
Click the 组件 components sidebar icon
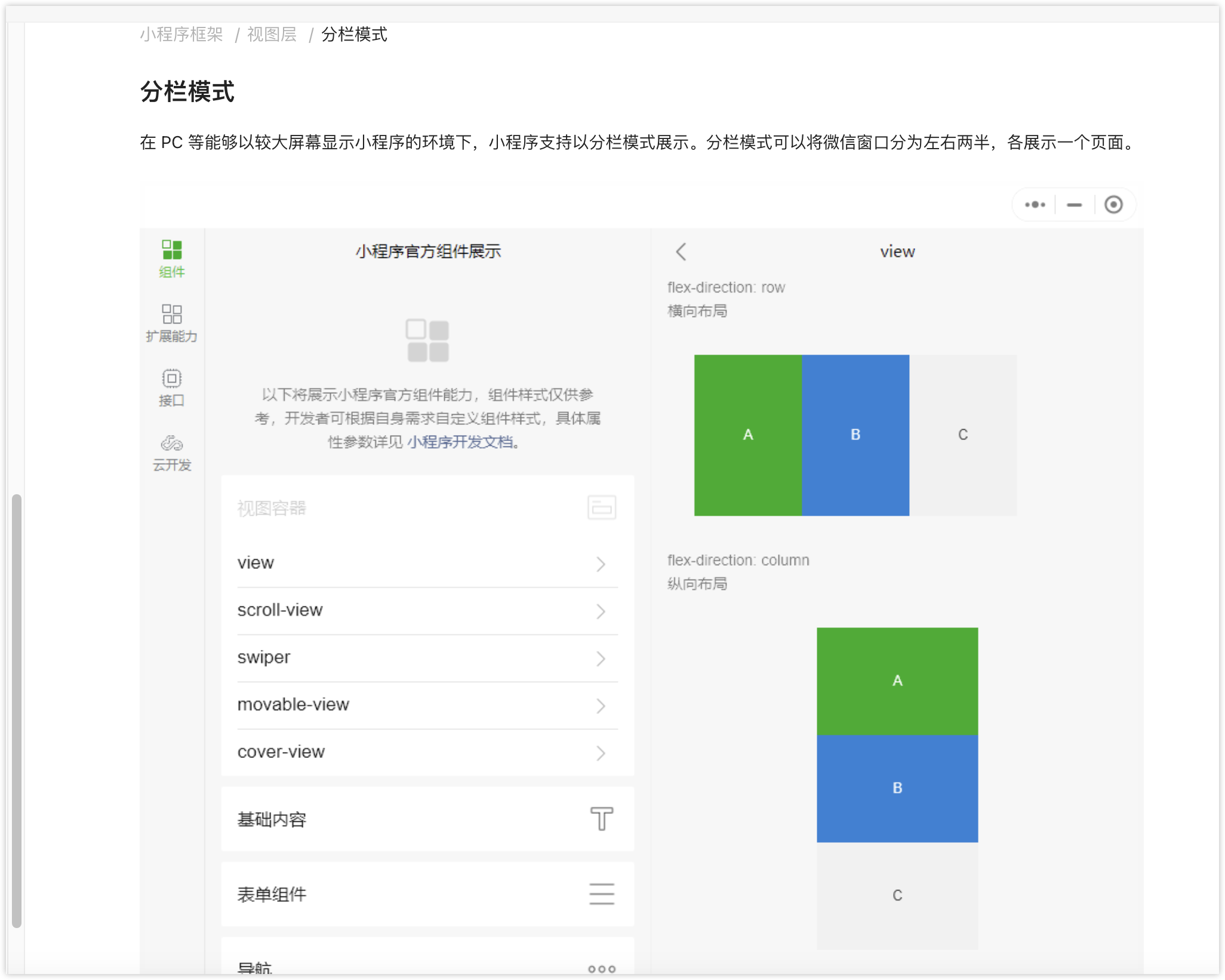pos(172,258)
